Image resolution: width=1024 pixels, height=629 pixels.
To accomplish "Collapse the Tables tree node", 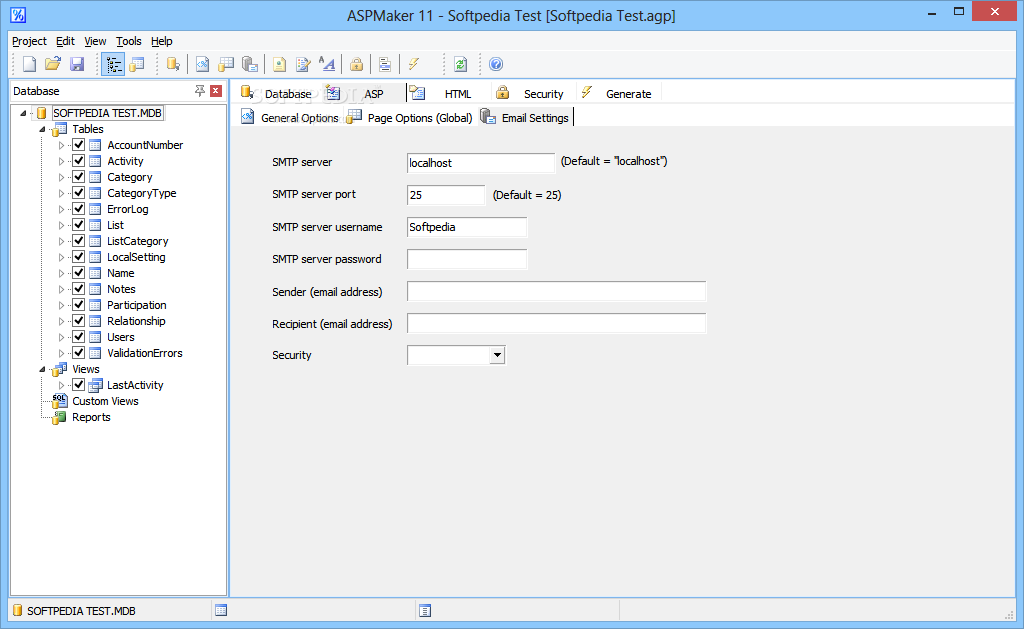I will pos(42,129).
